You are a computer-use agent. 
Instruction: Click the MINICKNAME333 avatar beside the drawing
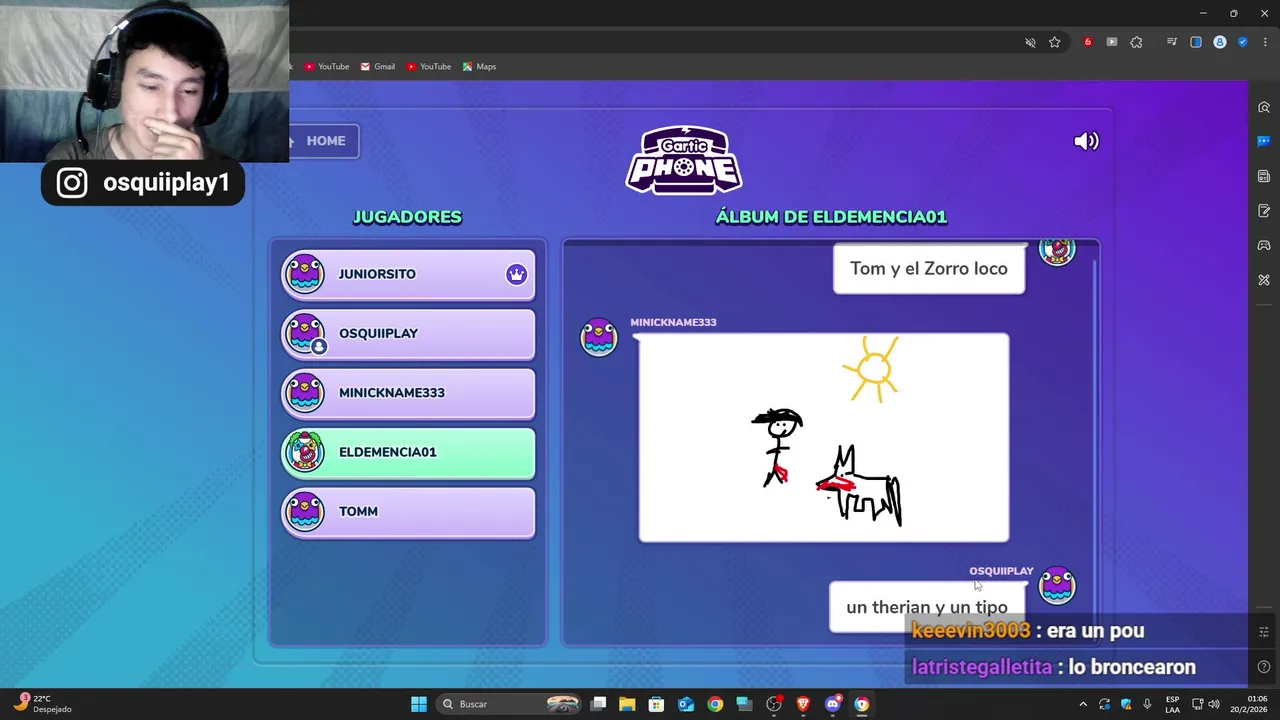point(599,337)
